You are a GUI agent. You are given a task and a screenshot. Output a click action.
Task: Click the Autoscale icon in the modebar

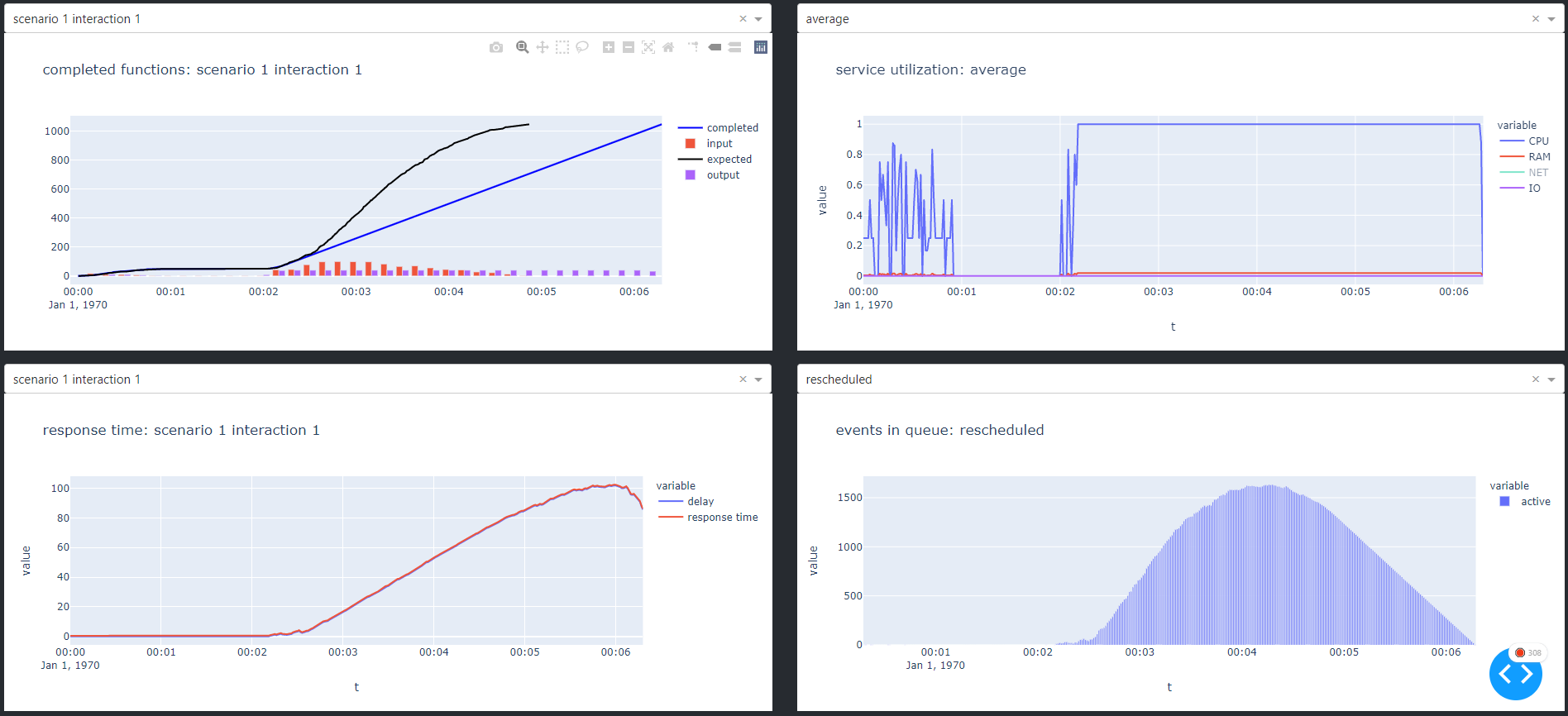pyautogui.click(x=648, y=47)
